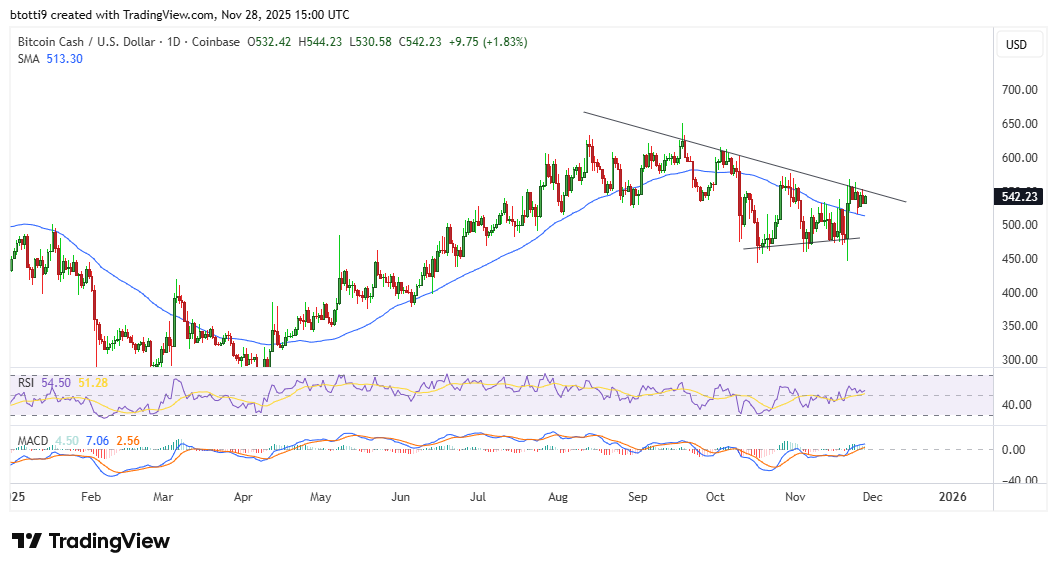This screenshot has width=1057, height=571.
Task: Click the May label on time axis
Action: point(320,496)
